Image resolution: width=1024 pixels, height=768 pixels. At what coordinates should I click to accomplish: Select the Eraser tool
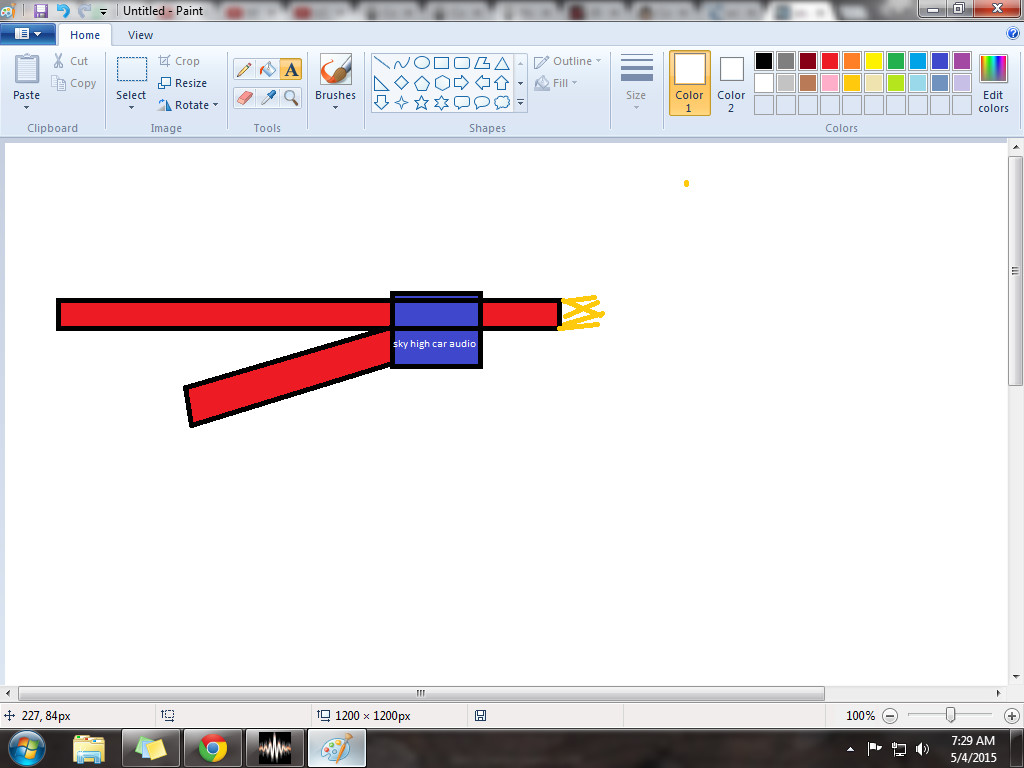click(x=244, y=97)
